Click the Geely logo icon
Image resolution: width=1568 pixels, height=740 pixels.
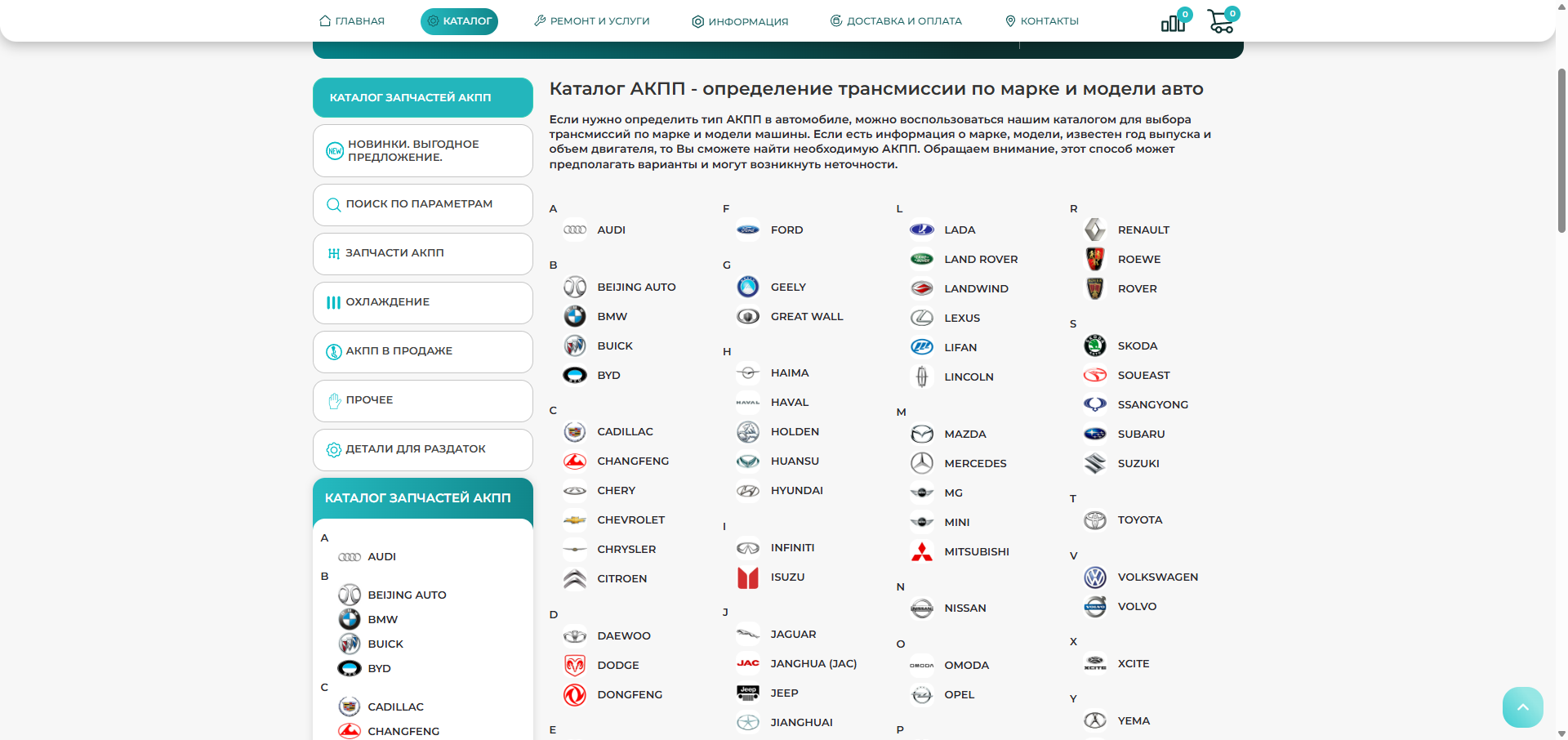click(x=748, y=287)
